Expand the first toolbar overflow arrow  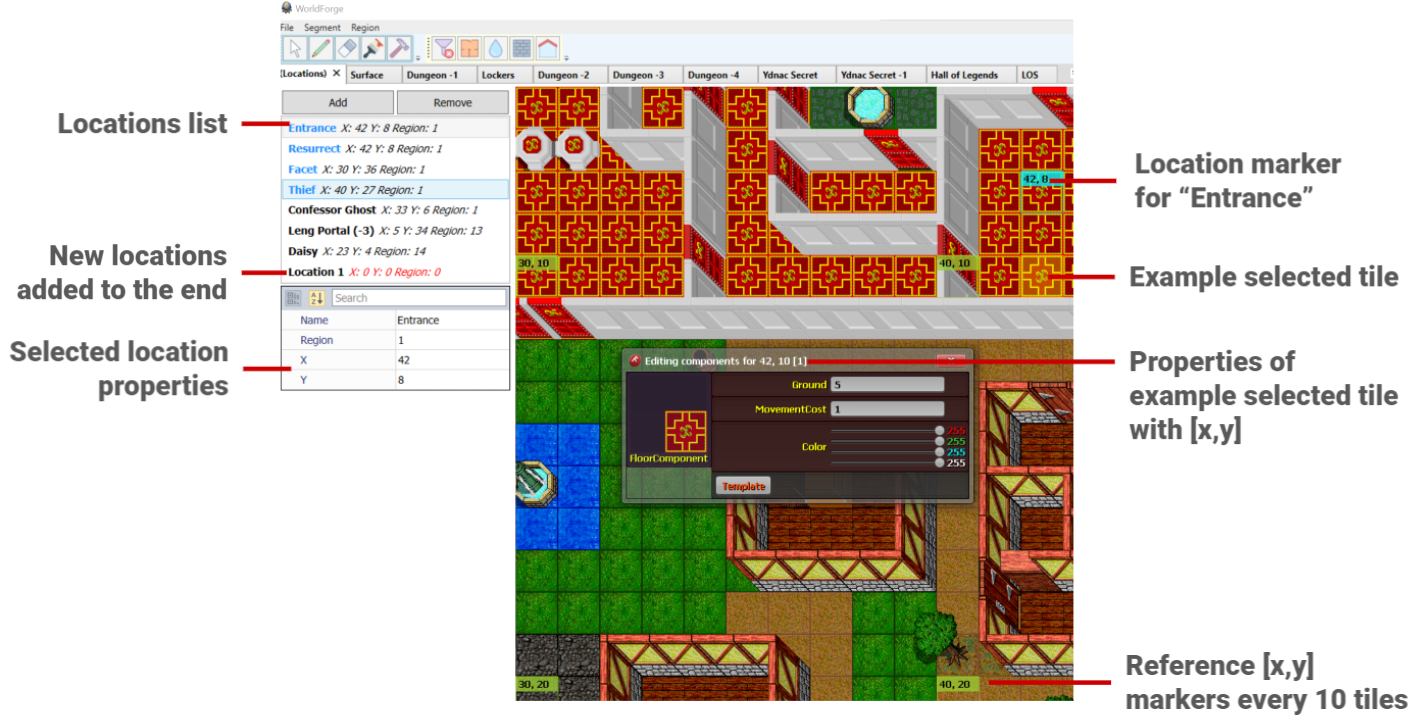pyautogui.click(x=417, y=58)
